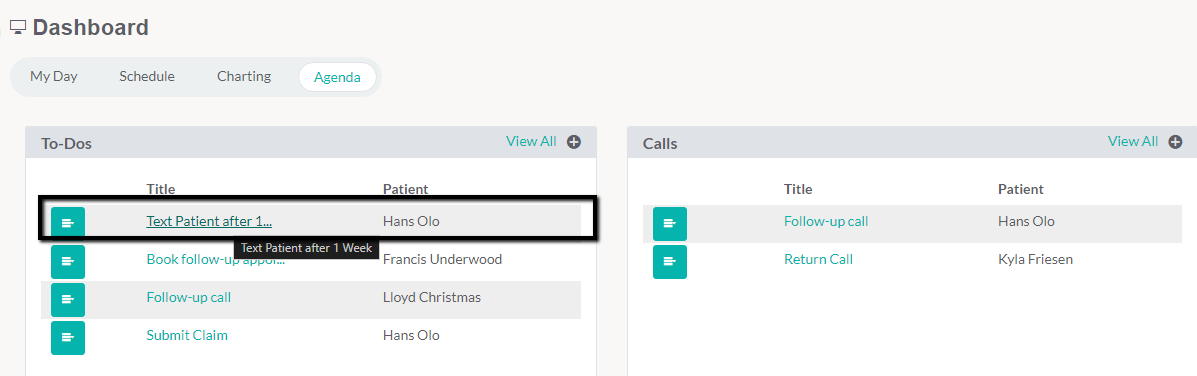This screenshot has height=376, width=1197.
Task: Open note icon for Text Patient to-do
Action: [68, 223]
